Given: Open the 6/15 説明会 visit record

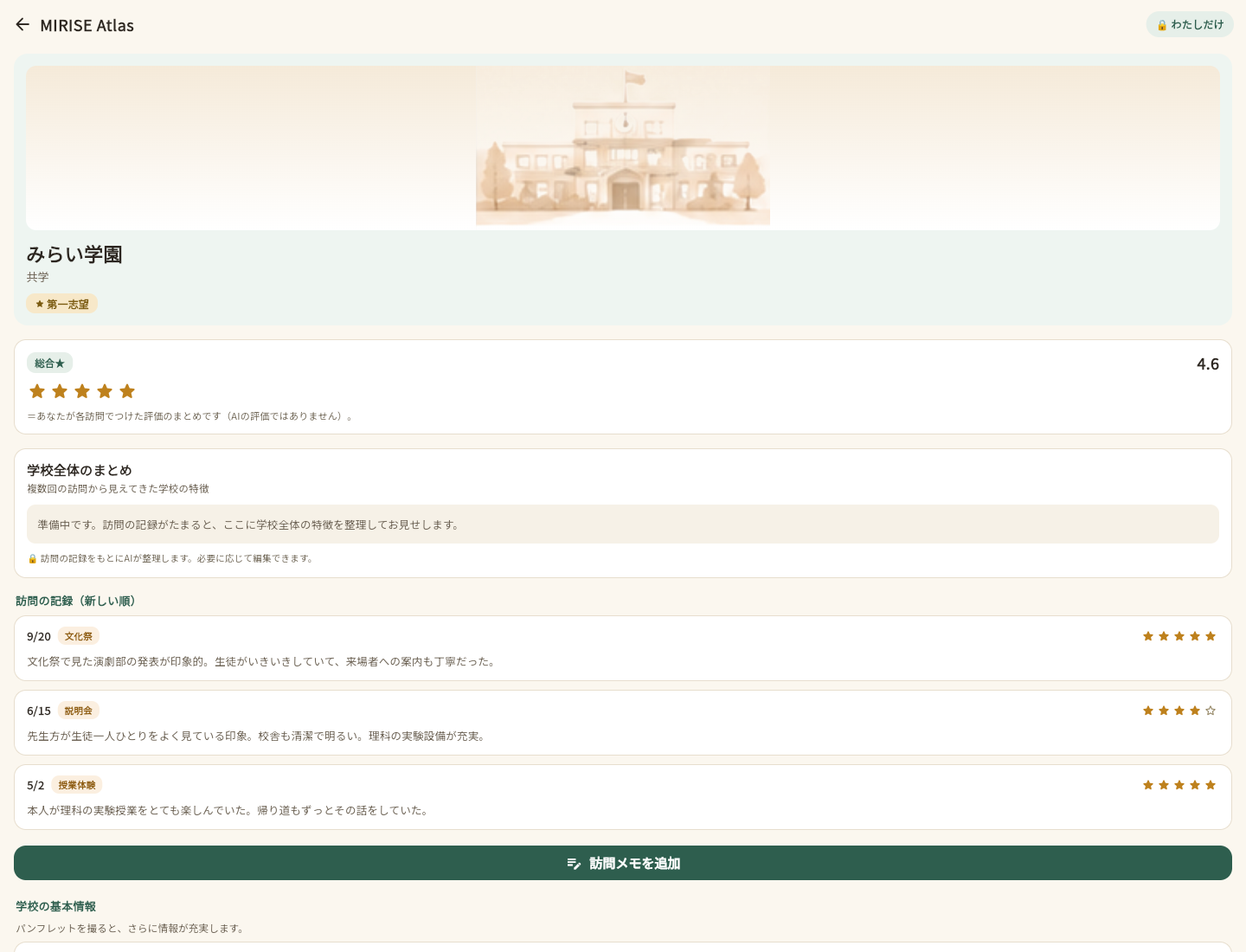Looking at the screenshot, I should tap(623, 723).
